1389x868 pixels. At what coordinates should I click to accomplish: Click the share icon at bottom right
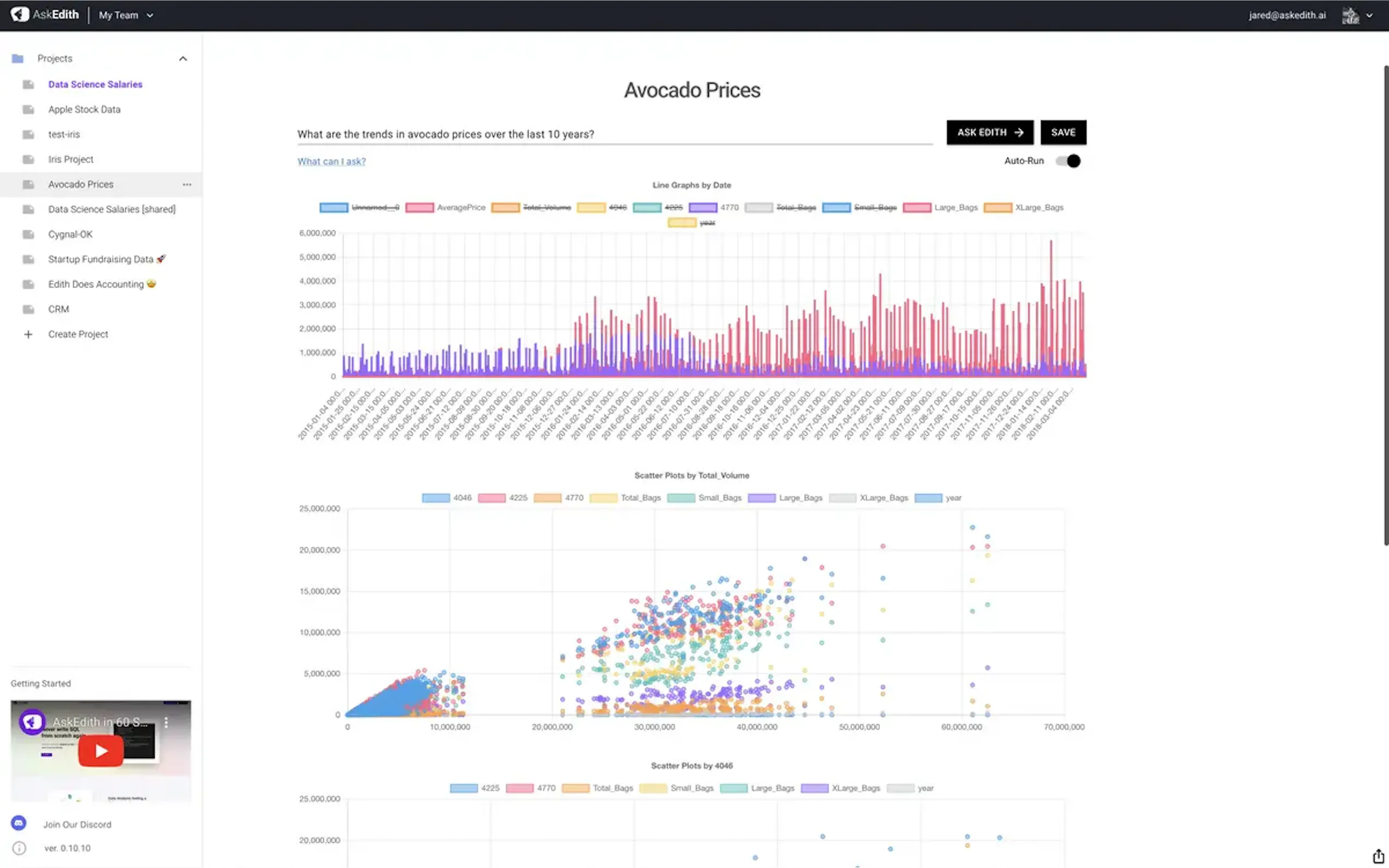pyautogui.click(x=1378, y=856)
